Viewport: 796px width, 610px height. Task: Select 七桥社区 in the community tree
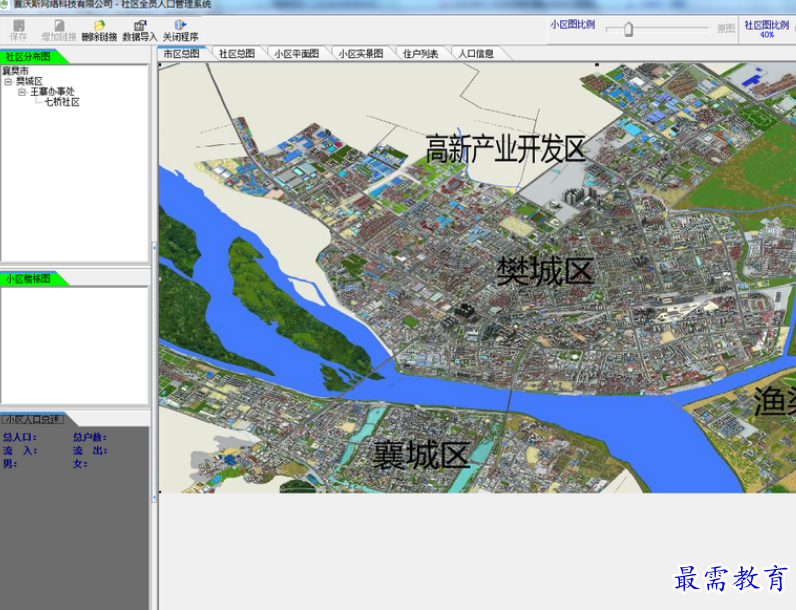point(61,102)
